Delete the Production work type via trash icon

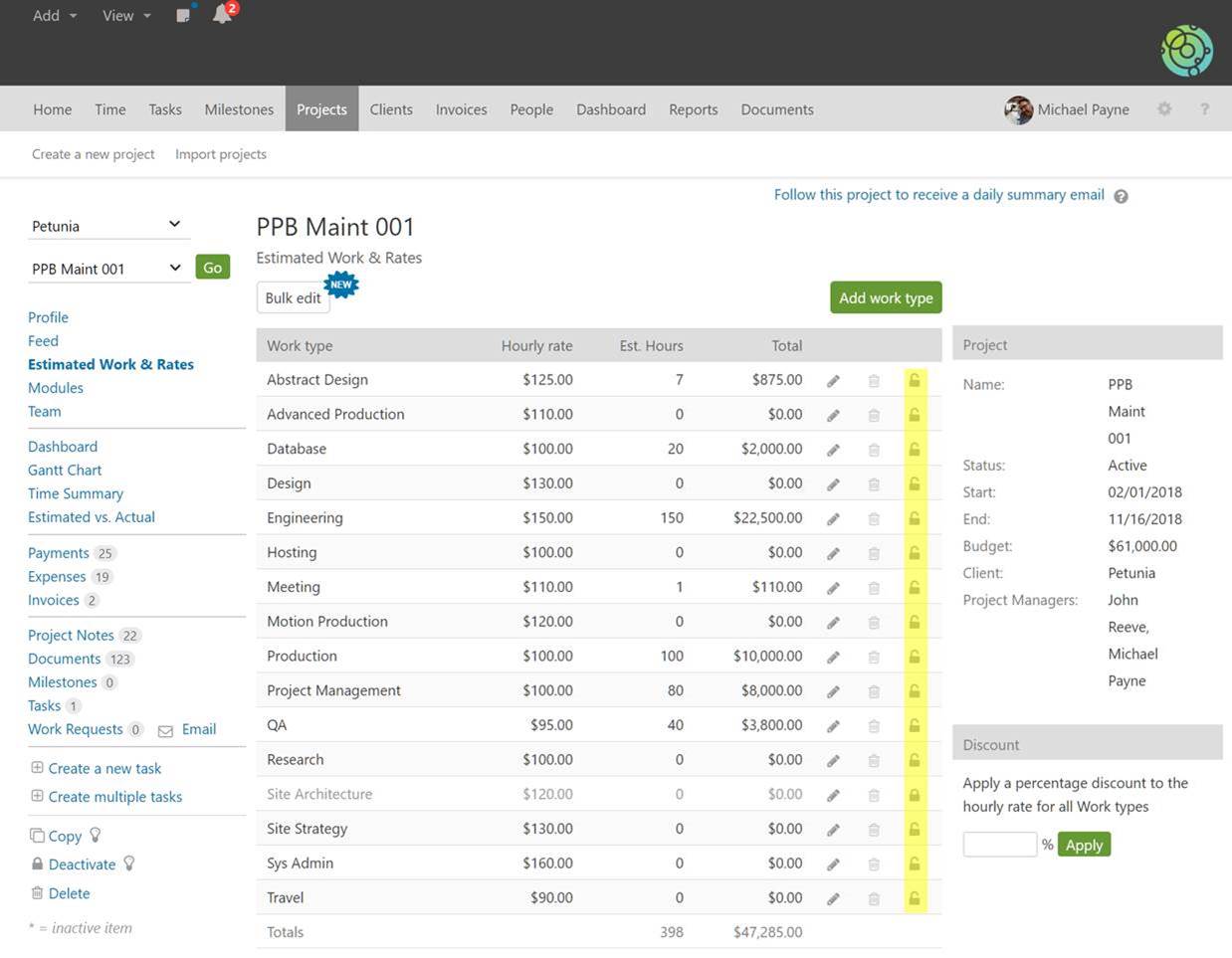(x=874, y=657)
